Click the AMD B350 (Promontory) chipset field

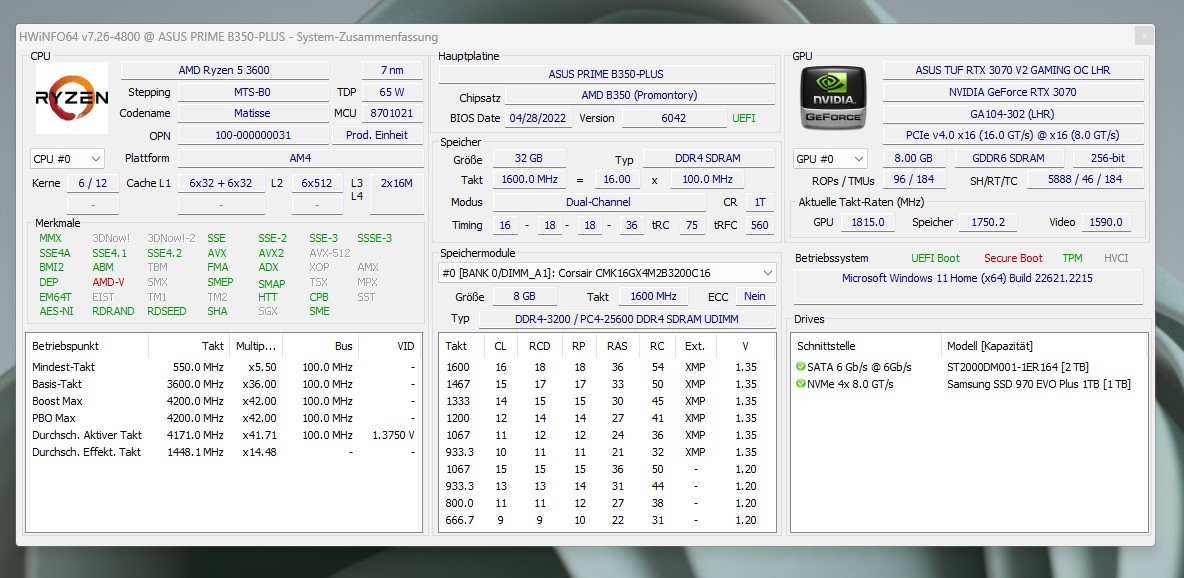click(x=640, y=96)
